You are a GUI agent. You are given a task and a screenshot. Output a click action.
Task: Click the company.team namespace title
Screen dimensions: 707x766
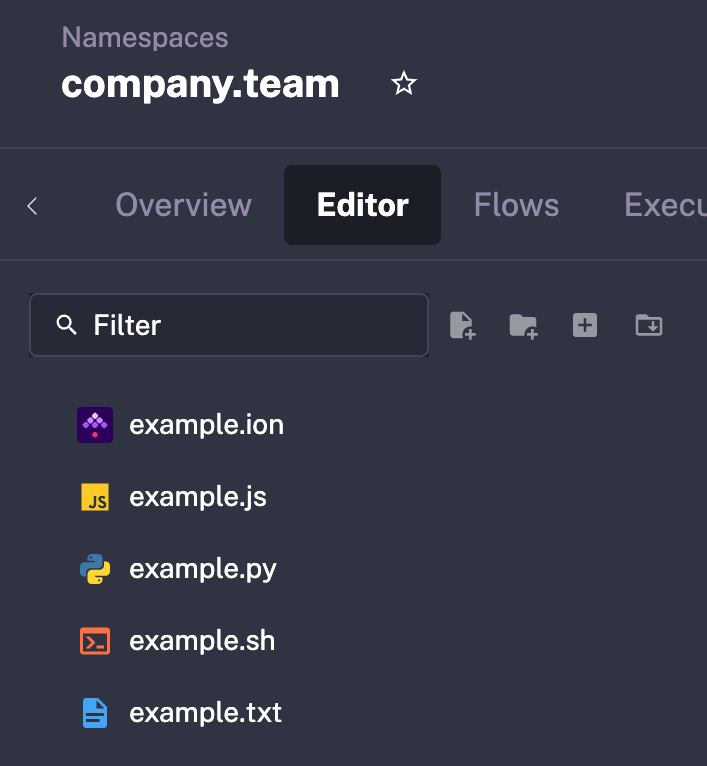pyautogui.click(x=200, y=84)
